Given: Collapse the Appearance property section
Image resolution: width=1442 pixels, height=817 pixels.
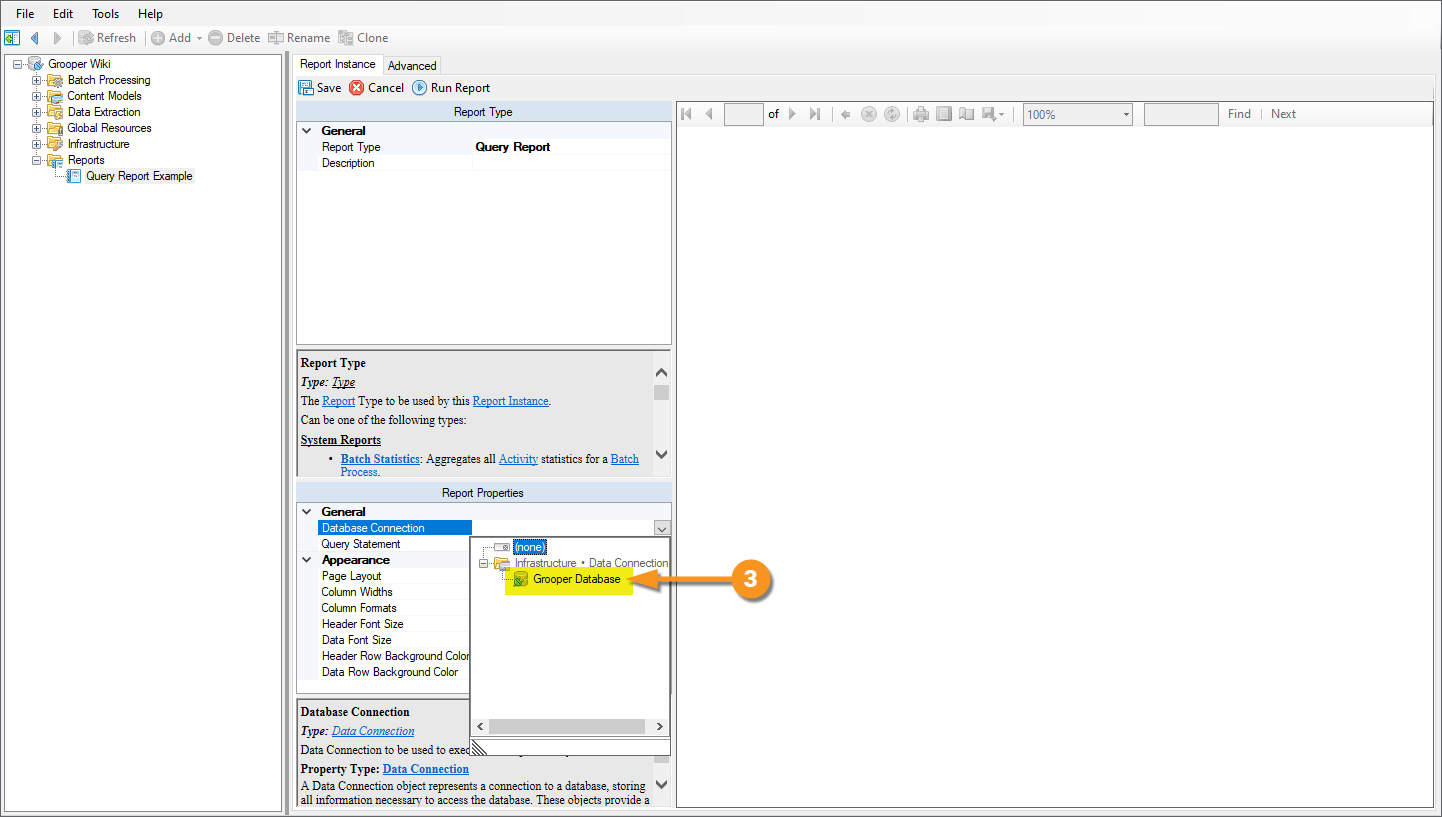Looking at the screenshot, I should click(x=307, y=560).
